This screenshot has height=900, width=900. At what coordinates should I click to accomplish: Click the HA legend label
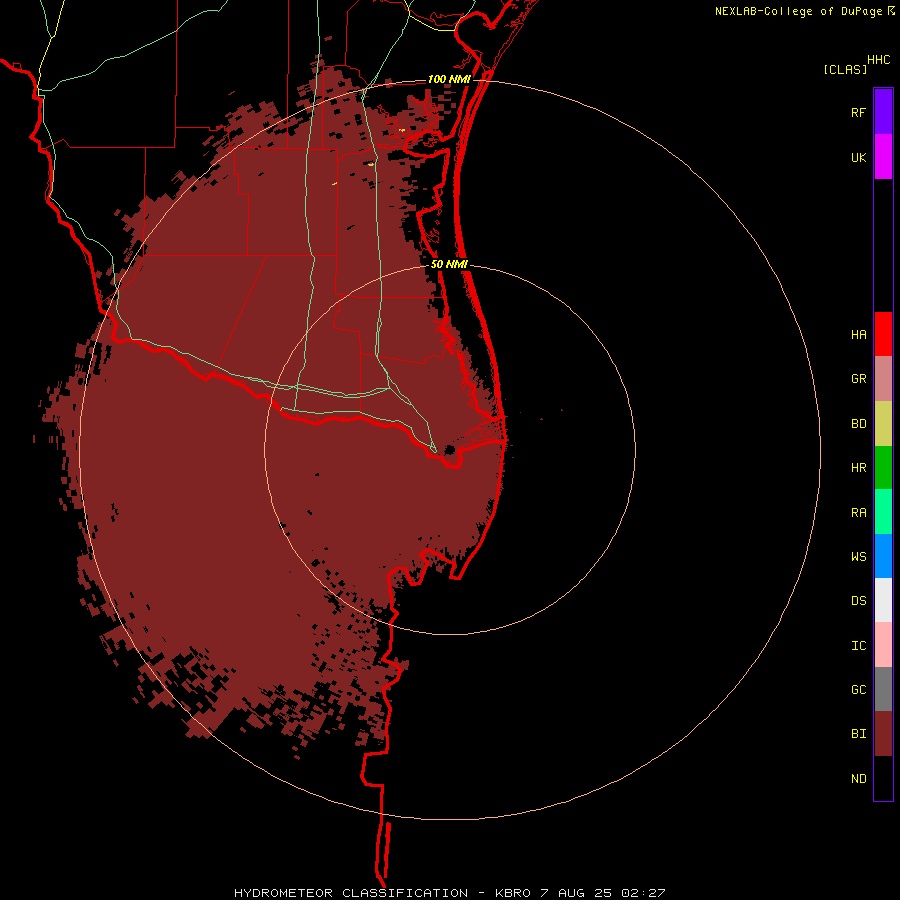858,335
